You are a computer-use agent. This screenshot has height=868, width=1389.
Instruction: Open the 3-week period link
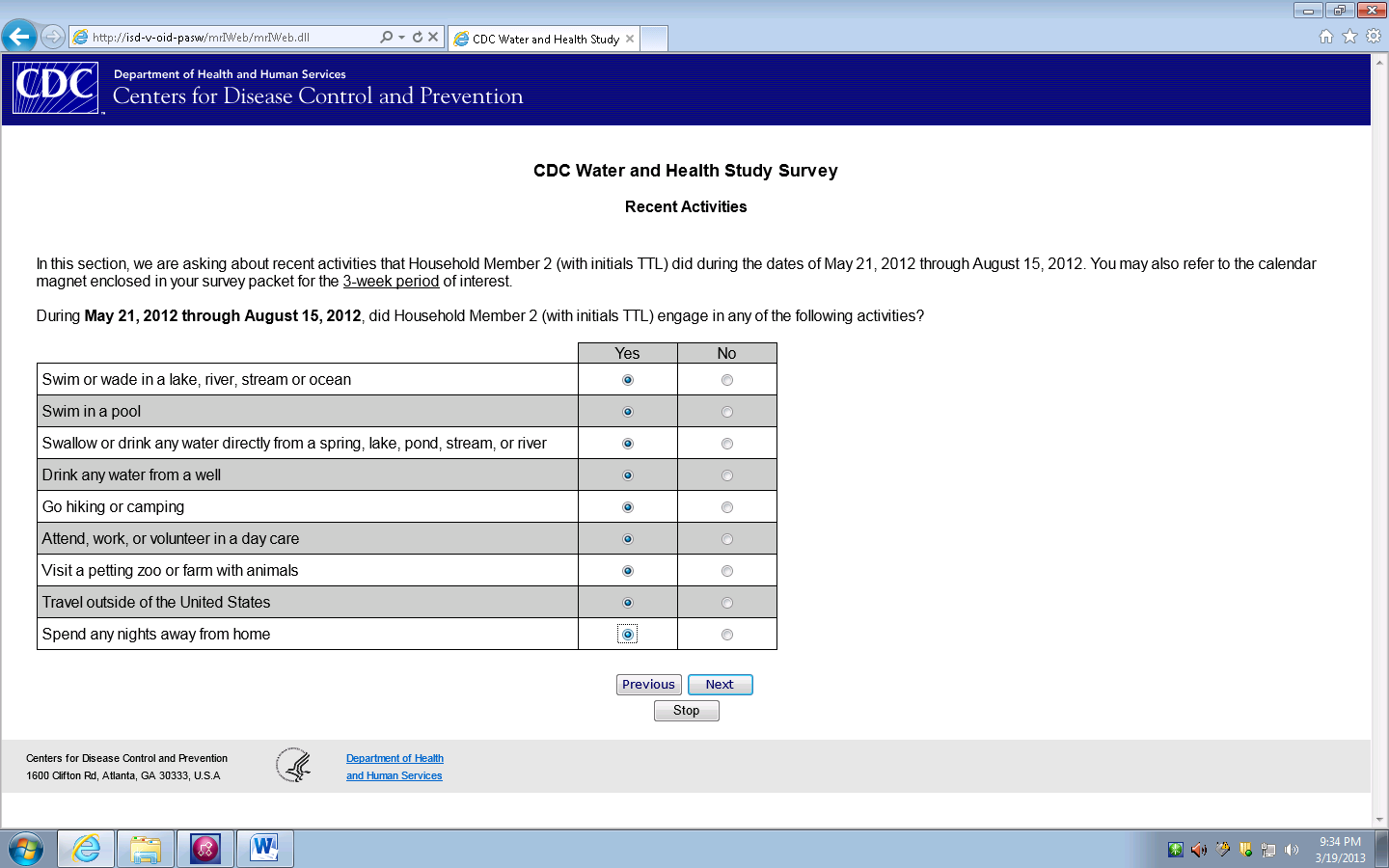click(x=391, y=282)
